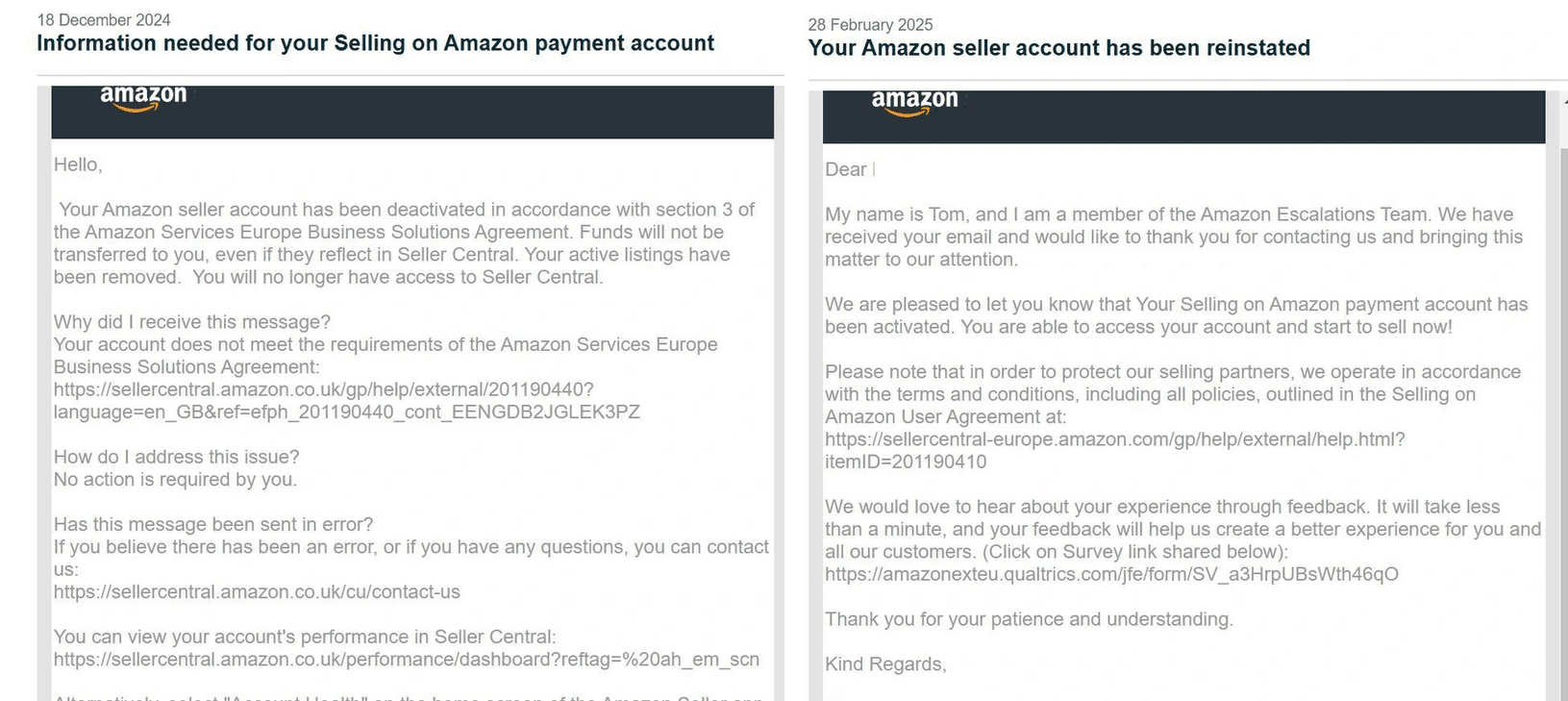Open the 'Information needed for your Selling' email title

click(x=375, y=43)
